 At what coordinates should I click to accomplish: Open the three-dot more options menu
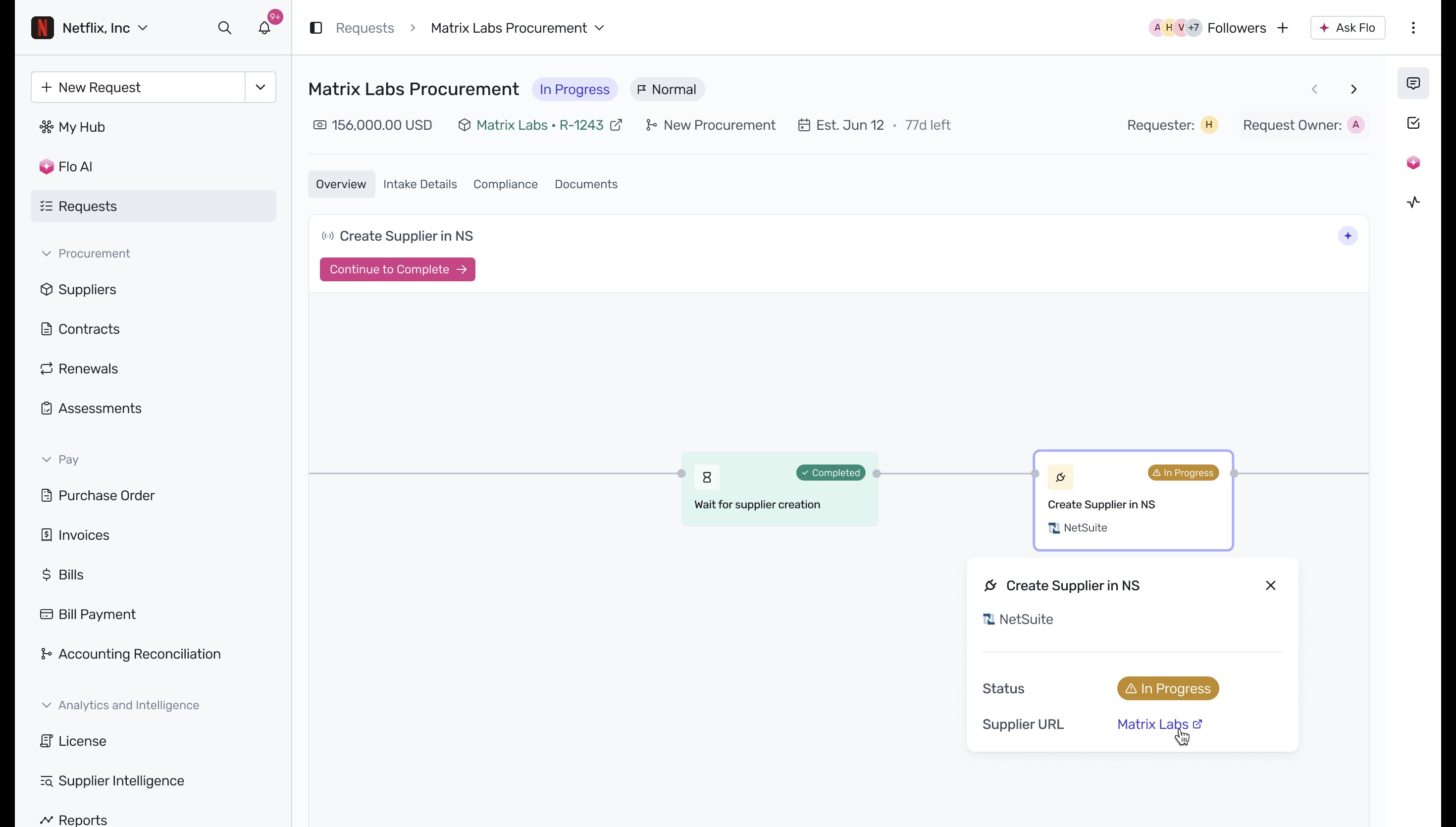[1413, 28]
